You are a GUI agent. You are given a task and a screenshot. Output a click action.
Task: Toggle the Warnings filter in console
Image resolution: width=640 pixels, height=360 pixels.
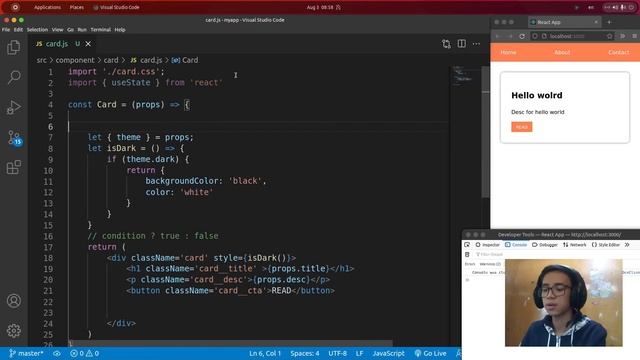(490, 264)
